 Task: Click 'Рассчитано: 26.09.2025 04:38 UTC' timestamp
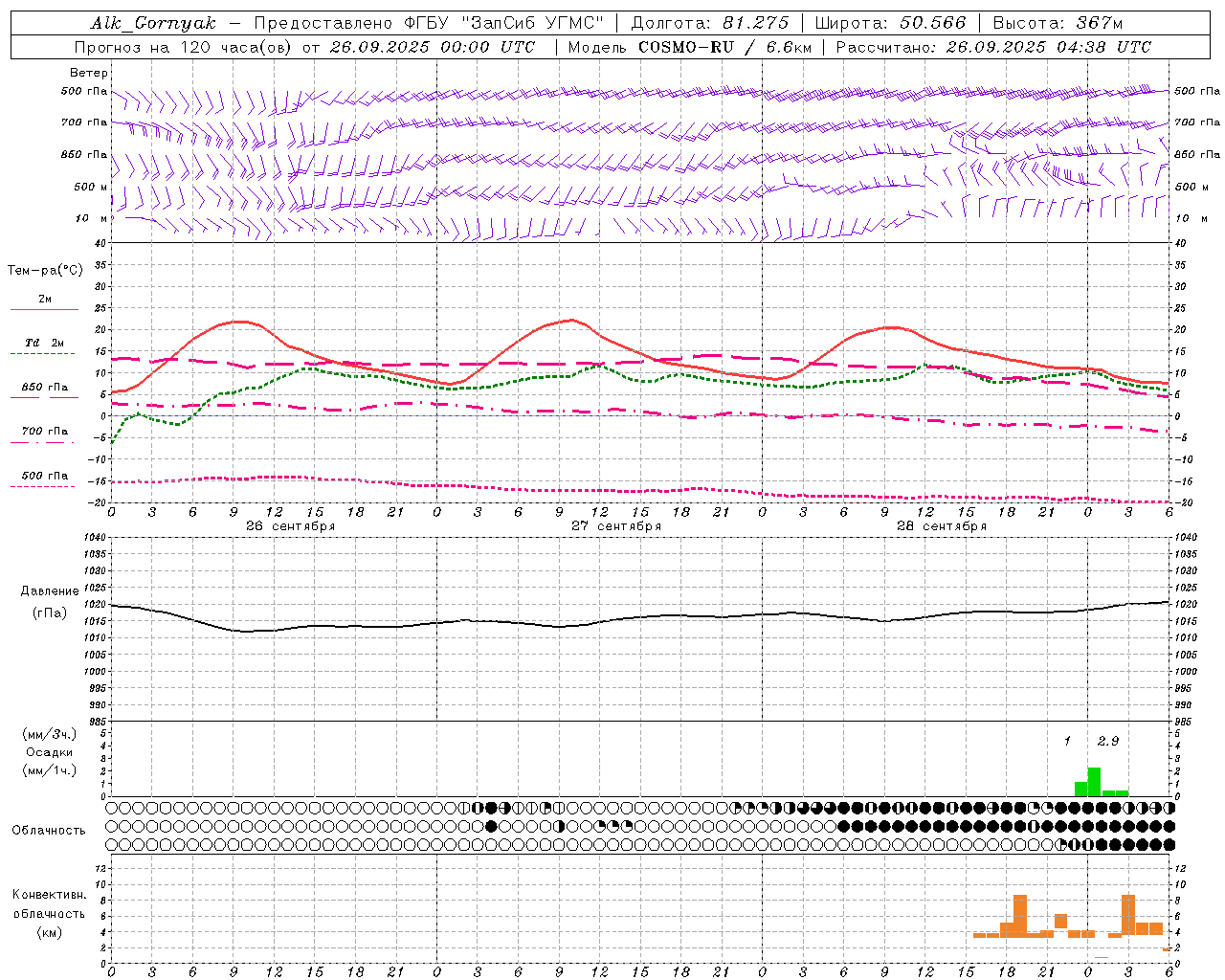tap(993, 47)
